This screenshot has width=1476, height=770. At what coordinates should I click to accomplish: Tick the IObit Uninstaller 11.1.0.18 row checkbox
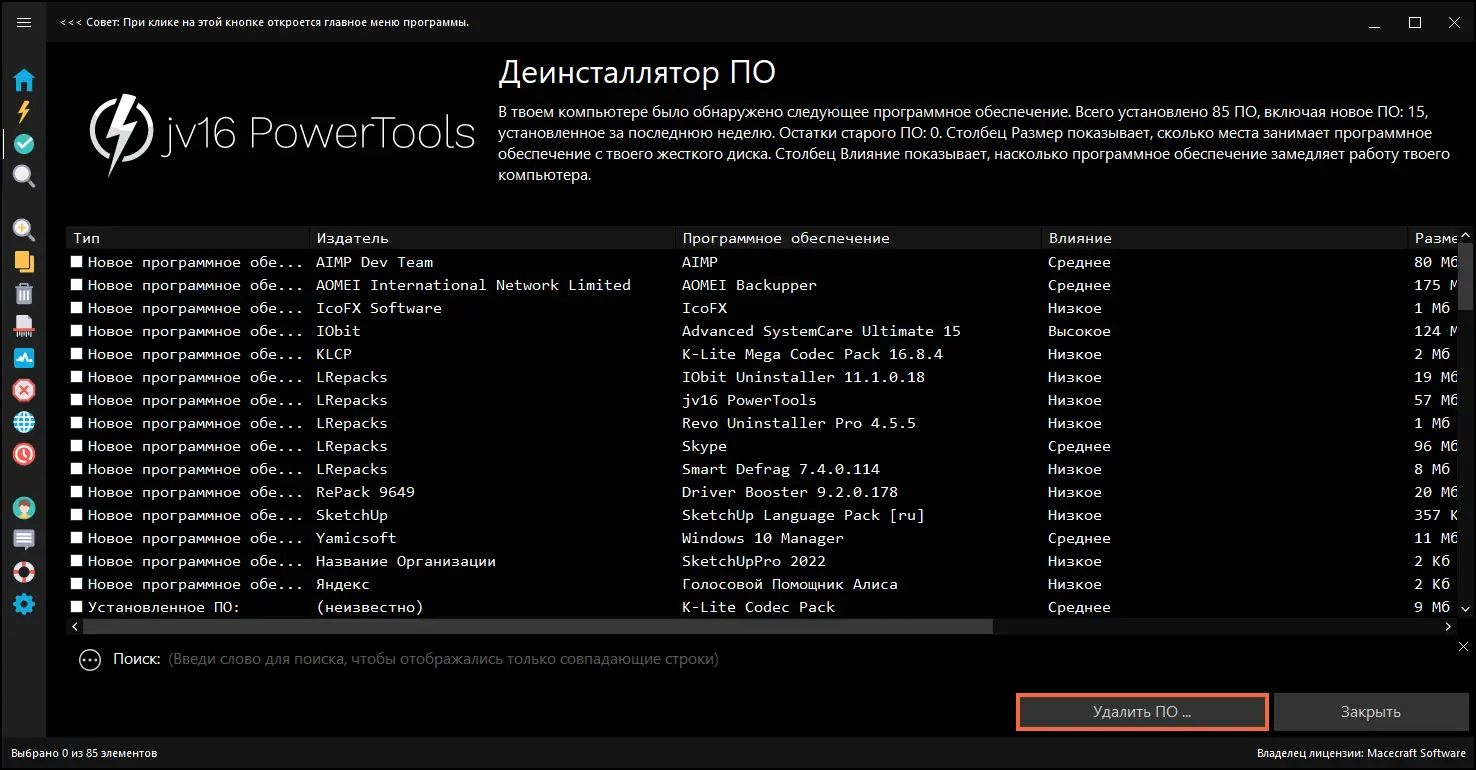[x=77, y=377]
